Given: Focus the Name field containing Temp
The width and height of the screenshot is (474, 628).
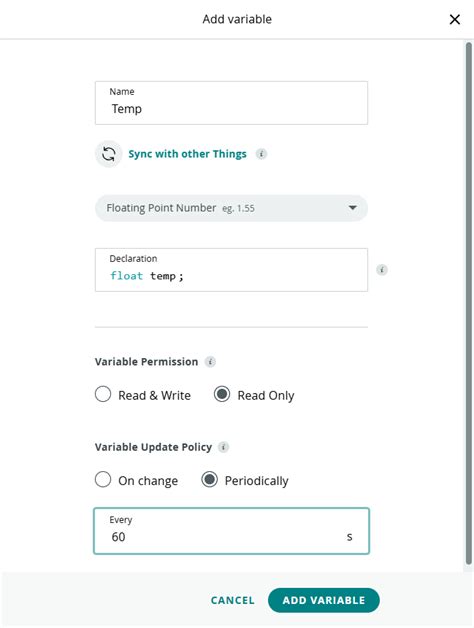Looking at the screenshot, I should click(x=231, y=103).
